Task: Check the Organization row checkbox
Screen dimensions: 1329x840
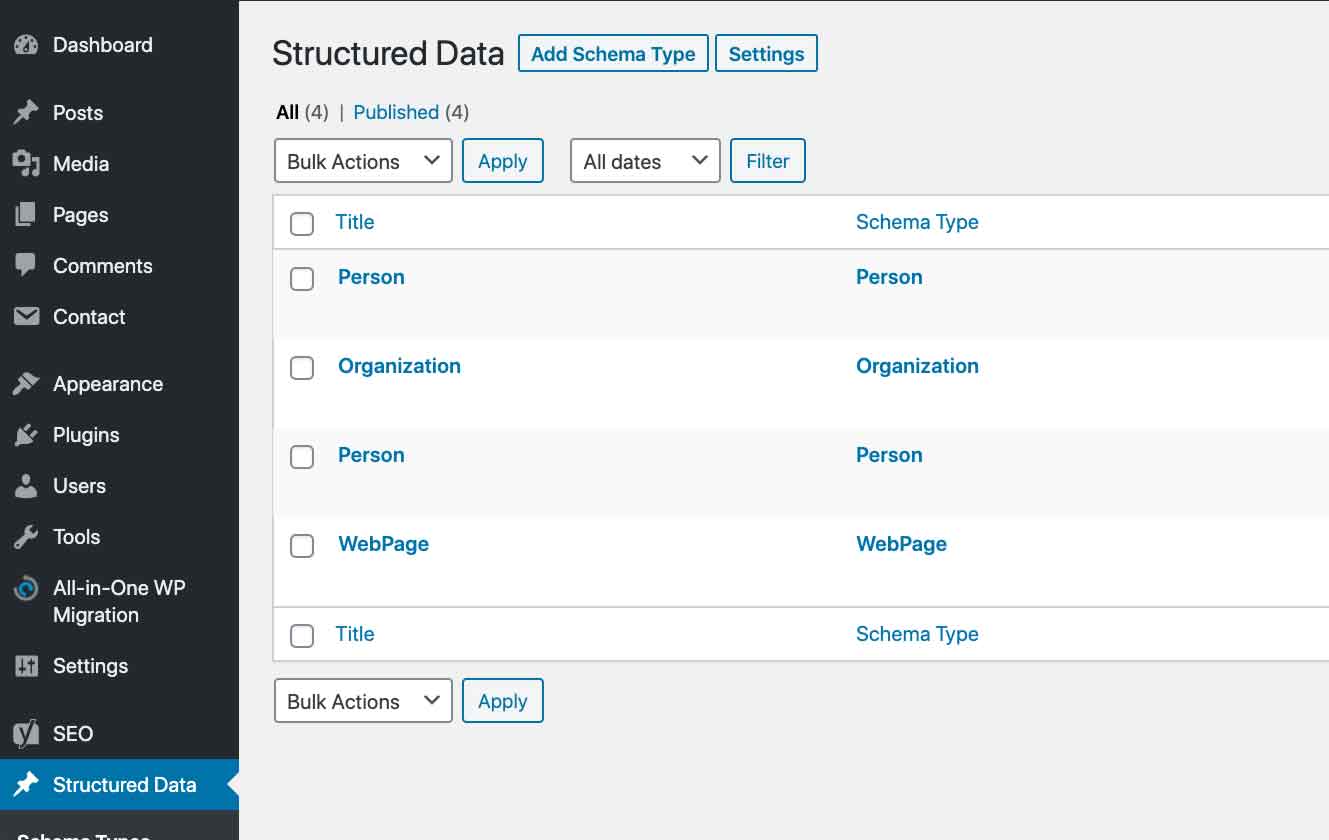Action: tap(302, 368)
